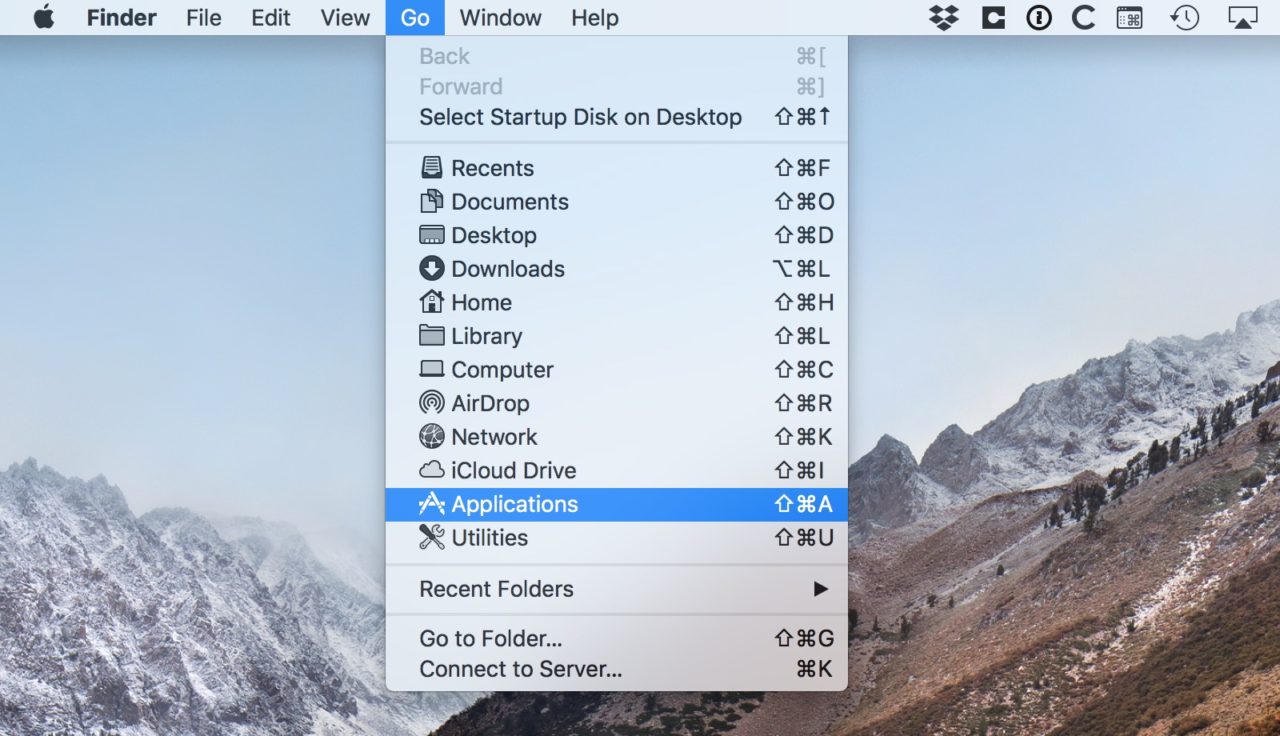Choose Connect to Server… menu item

(x=616, y=669)
